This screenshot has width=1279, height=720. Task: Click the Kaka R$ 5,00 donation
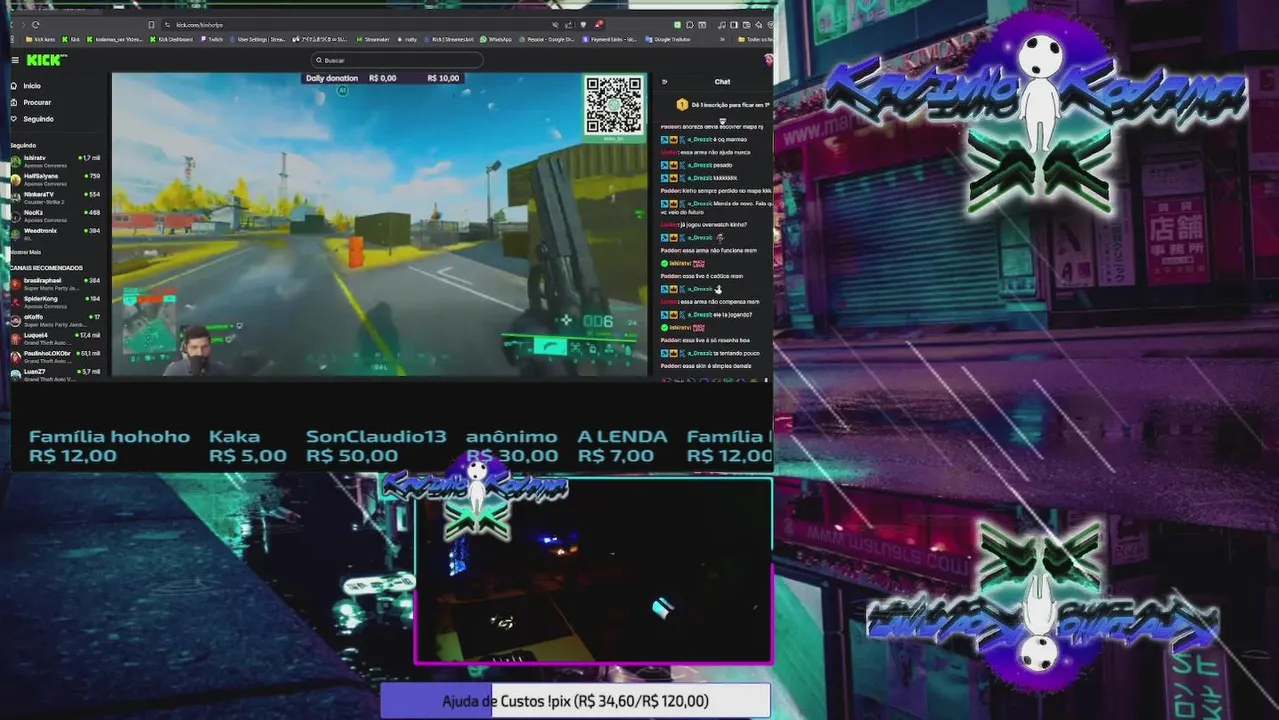pos(247,446)
